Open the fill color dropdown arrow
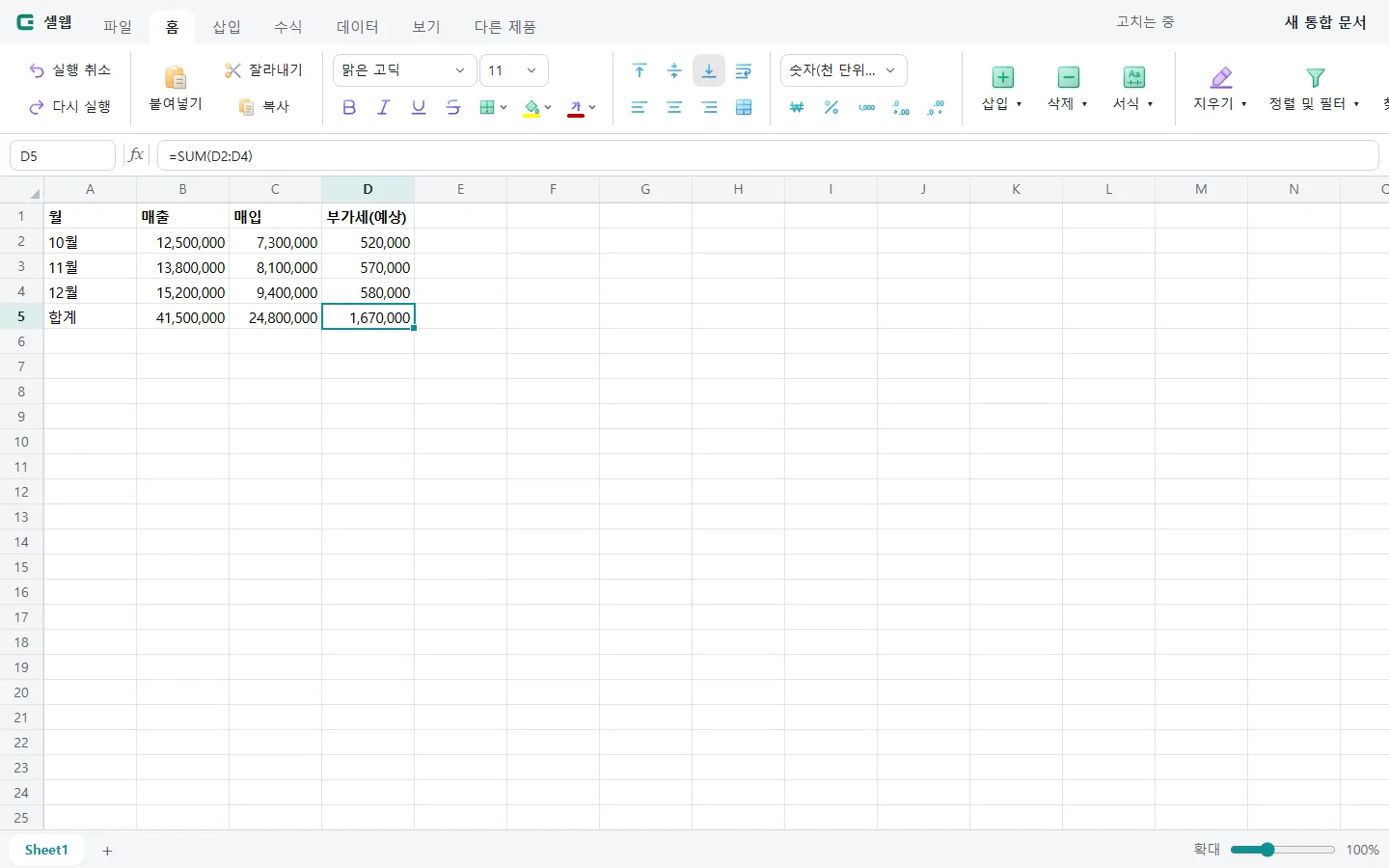 [x=548, y=108]
